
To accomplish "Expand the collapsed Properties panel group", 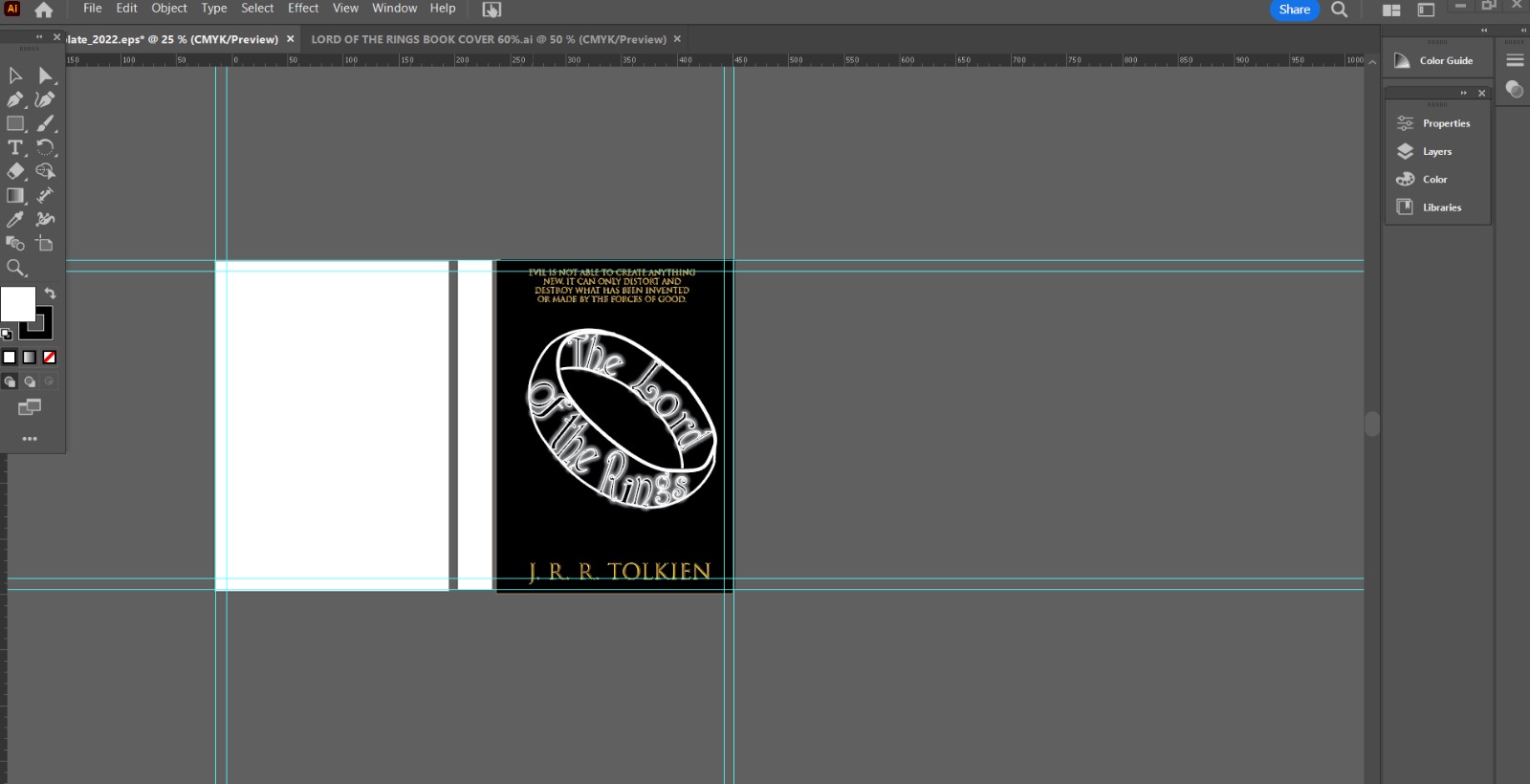I will [1463, 93].
